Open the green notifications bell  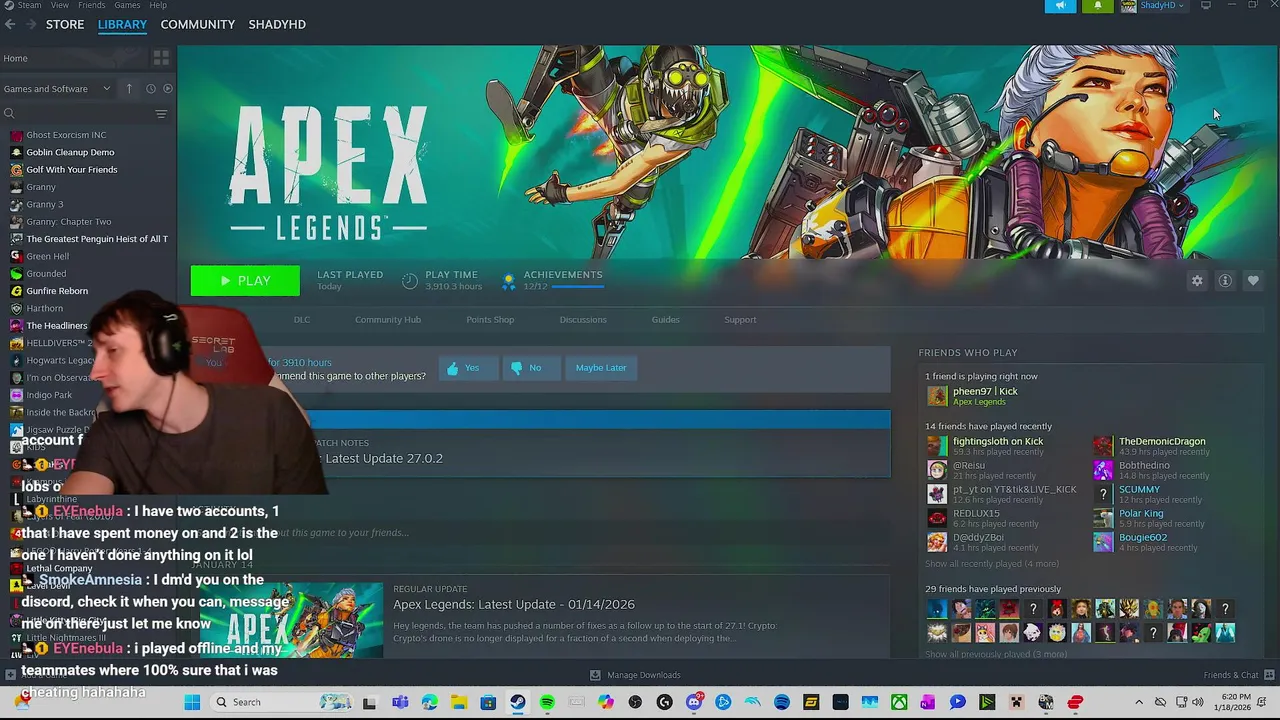coord(1098,6)
